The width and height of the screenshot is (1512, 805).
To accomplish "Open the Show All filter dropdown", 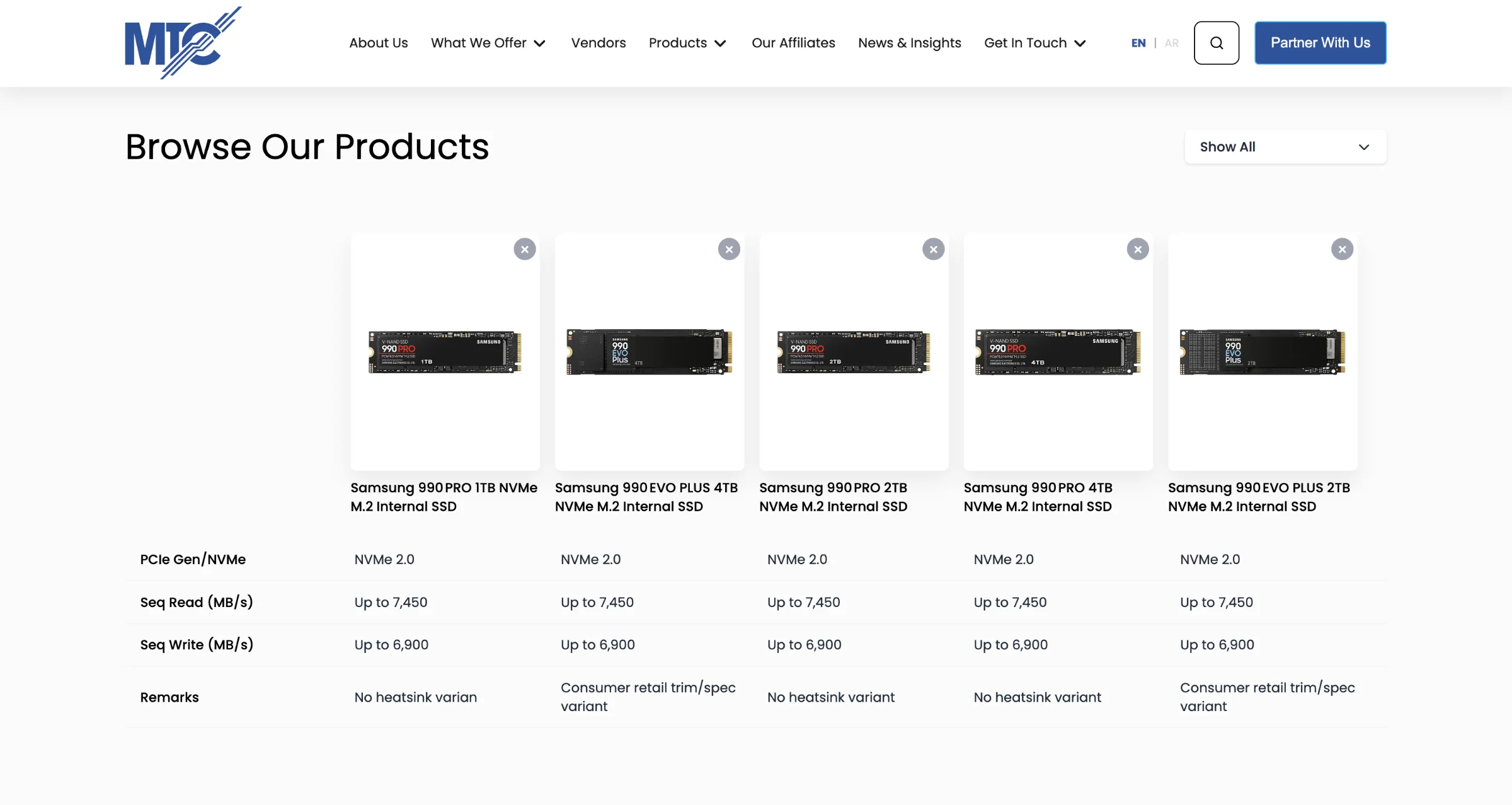I will (x=1285, y=147).
